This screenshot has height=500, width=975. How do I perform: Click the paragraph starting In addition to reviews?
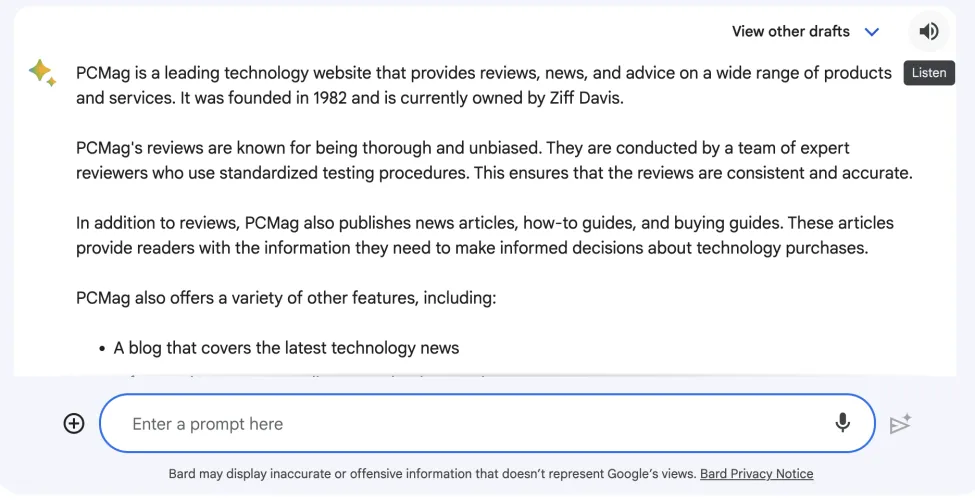[x=484, y=235]
